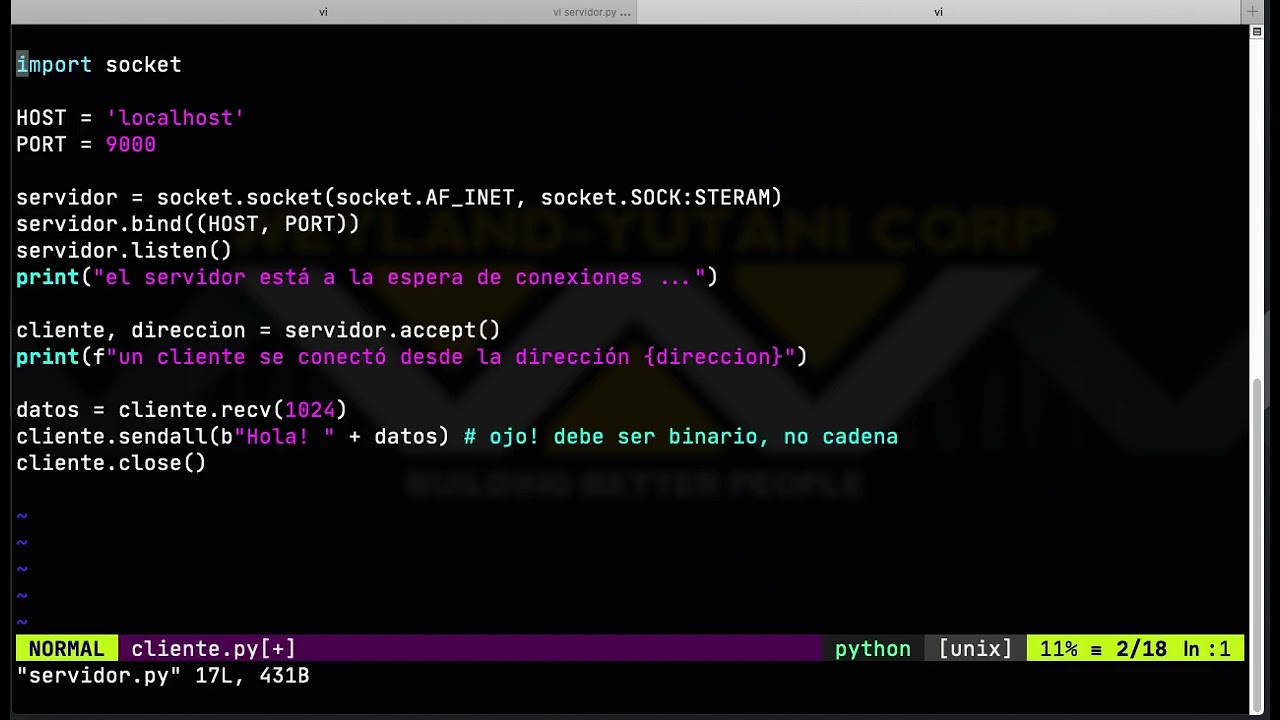Click the servidor.listen() line

pyautogui.click(x=124, y=251)
